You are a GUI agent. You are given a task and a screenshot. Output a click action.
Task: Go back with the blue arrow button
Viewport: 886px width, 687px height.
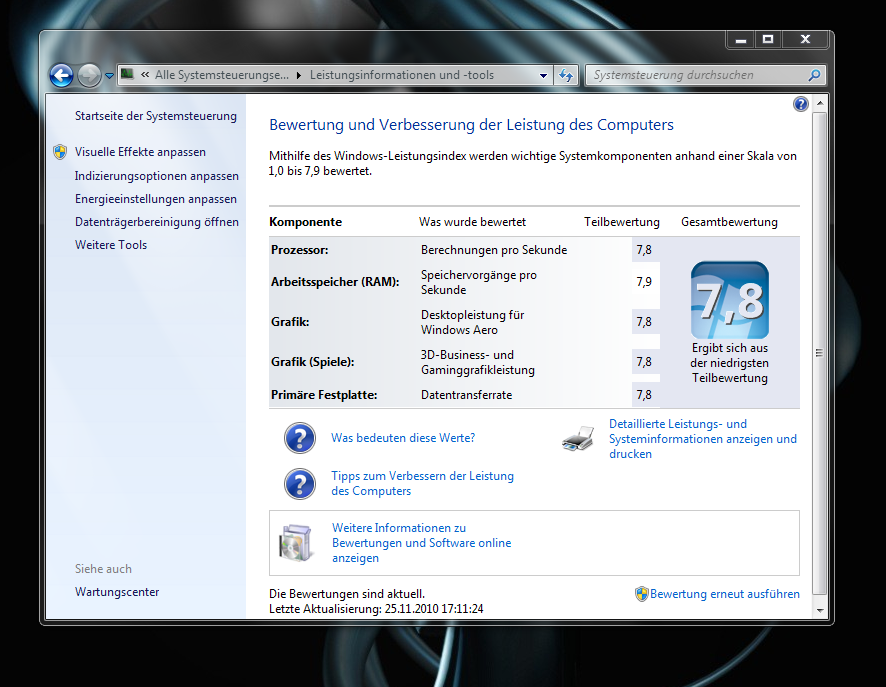pos(61,75)
